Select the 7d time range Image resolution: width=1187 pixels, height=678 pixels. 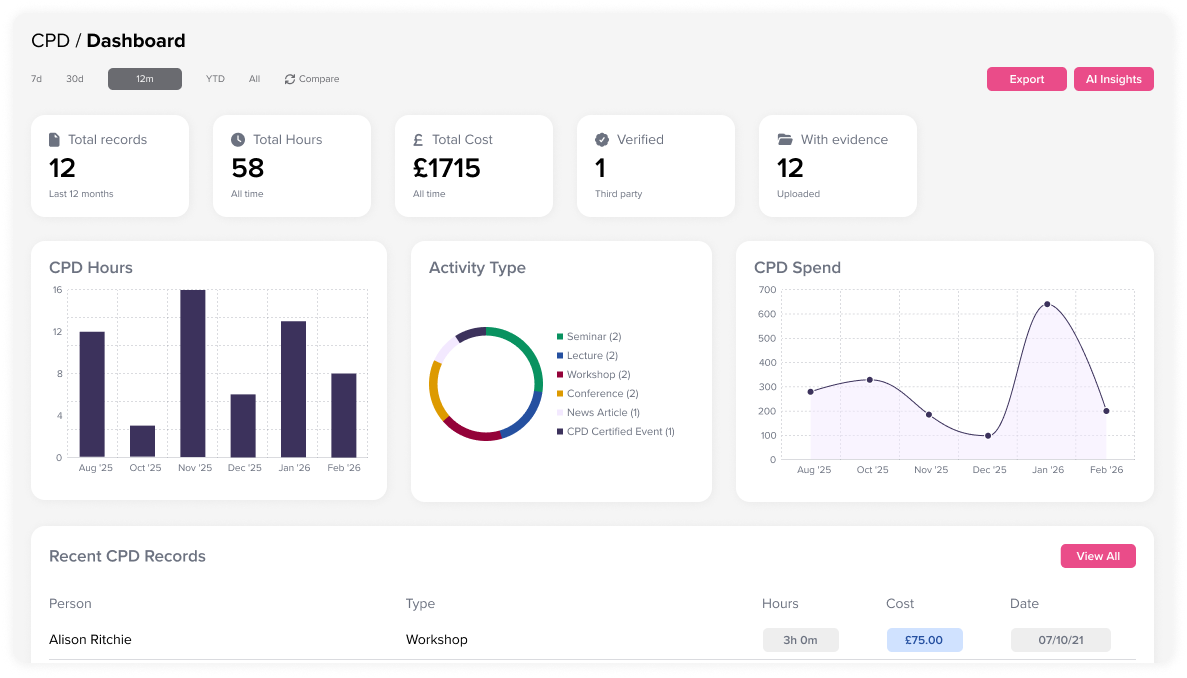coord(36,79)
